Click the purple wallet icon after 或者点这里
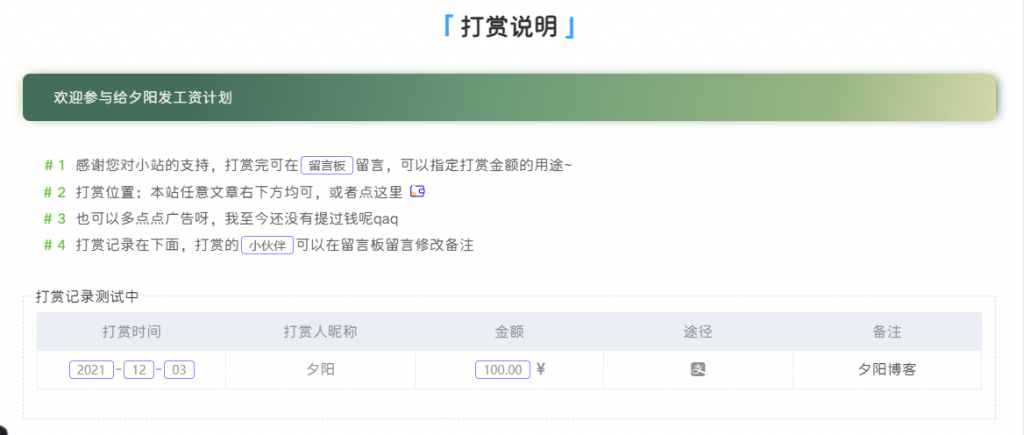The height and width of the screenshot is (435, 1024). pyautogui.click(x=418, y=191)
